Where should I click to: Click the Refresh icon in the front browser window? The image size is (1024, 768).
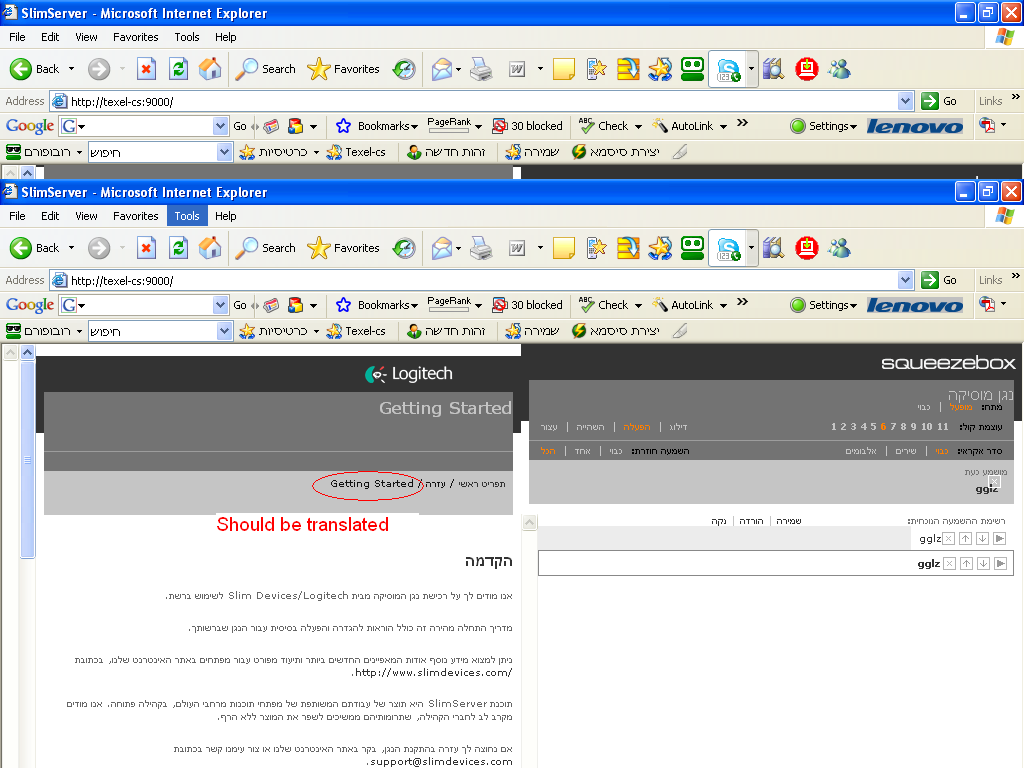[178, 248]
